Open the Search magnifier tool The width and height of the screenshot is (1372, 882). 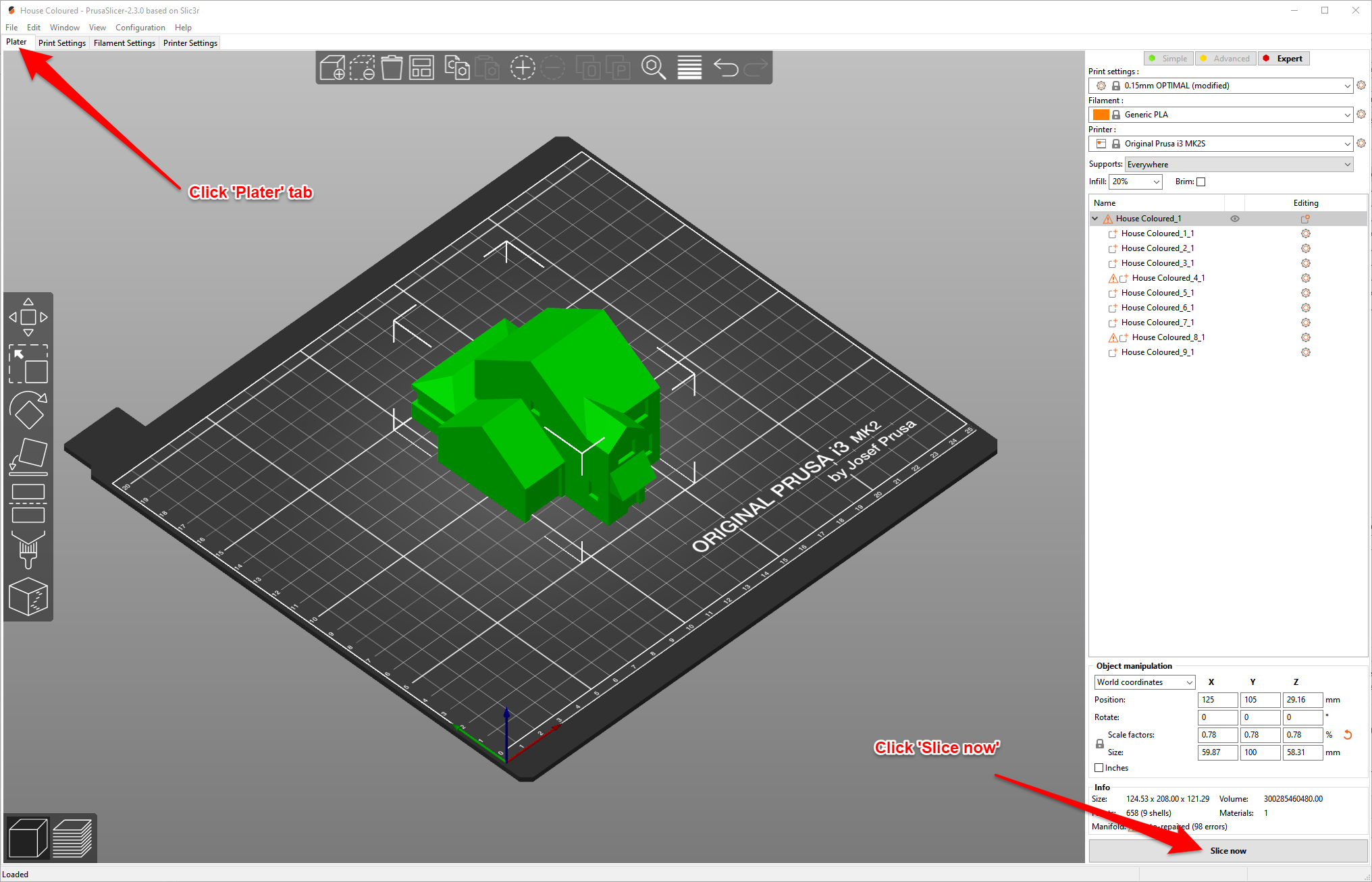click(x=653, y=68)
